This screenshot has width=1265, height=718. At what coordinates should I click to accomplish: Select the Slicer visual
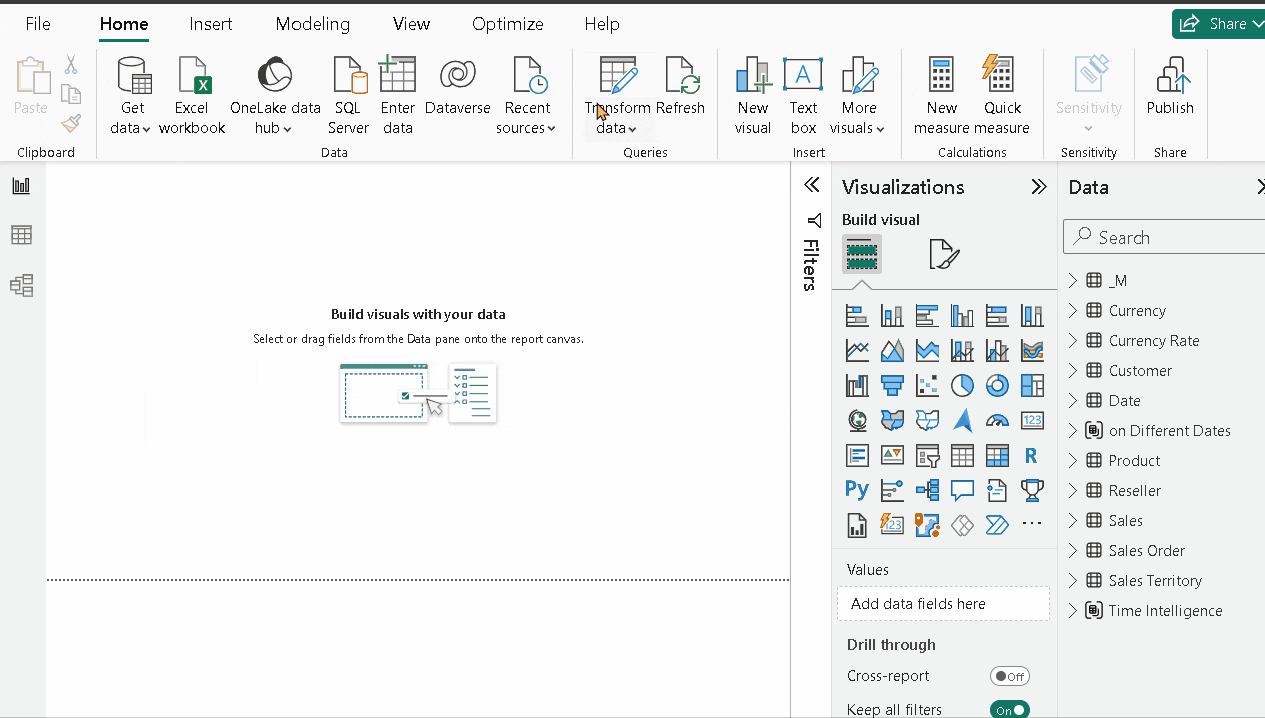click(927, 456)
